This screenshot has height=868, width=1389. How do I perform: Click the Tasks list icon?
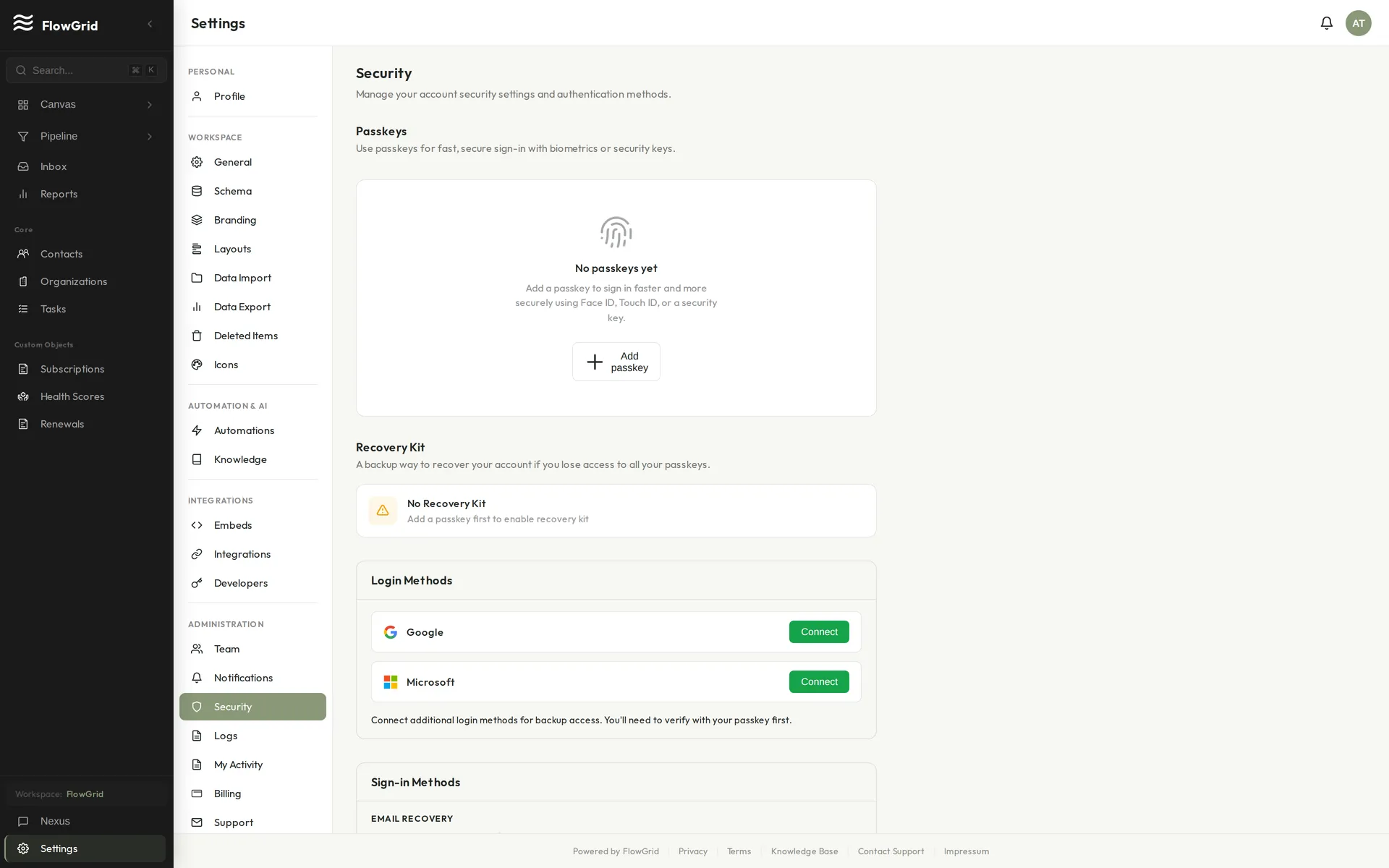tap(23, 309)
